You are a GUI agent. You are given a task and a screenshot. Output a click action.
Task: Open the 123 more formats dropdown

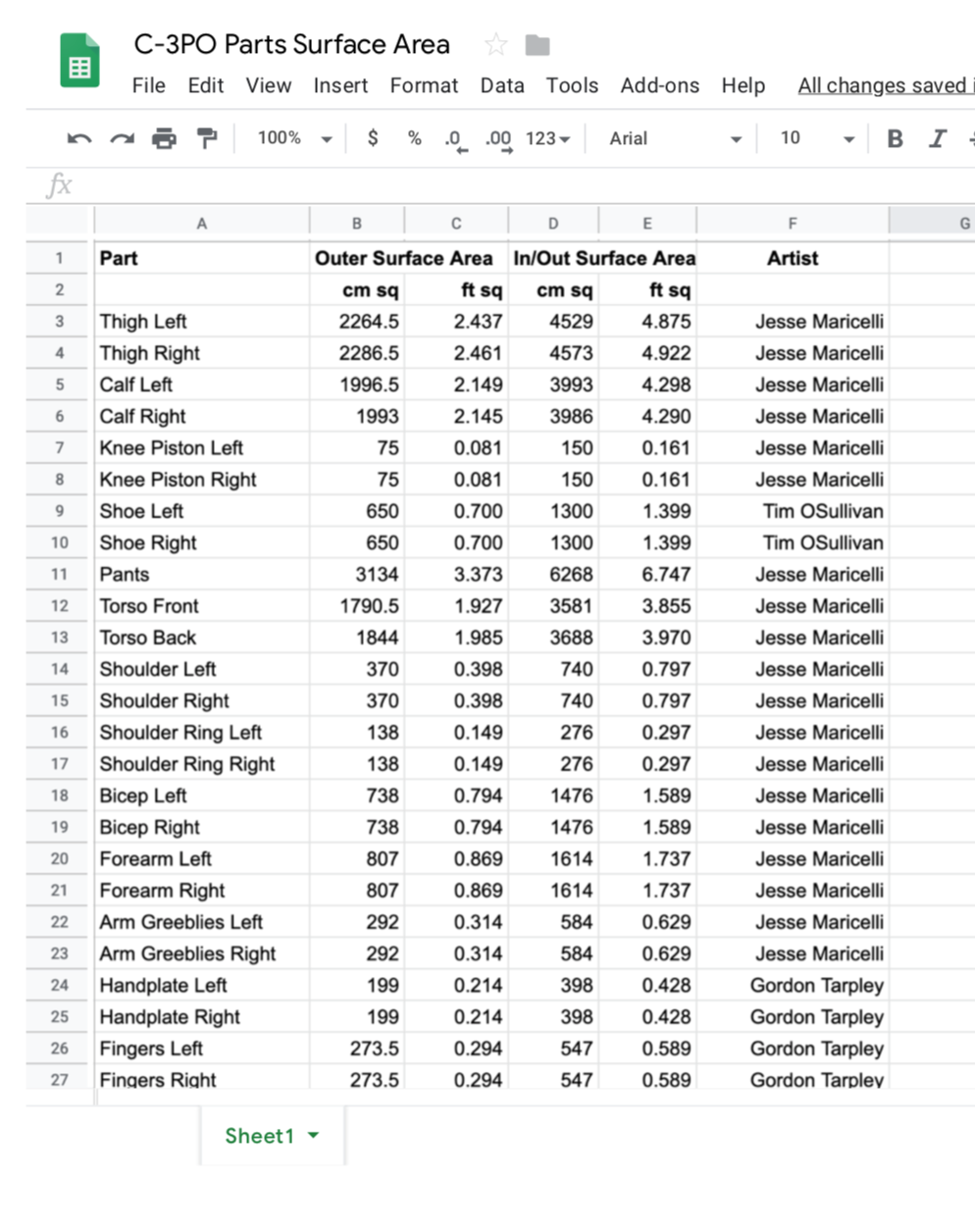point(547,138)
